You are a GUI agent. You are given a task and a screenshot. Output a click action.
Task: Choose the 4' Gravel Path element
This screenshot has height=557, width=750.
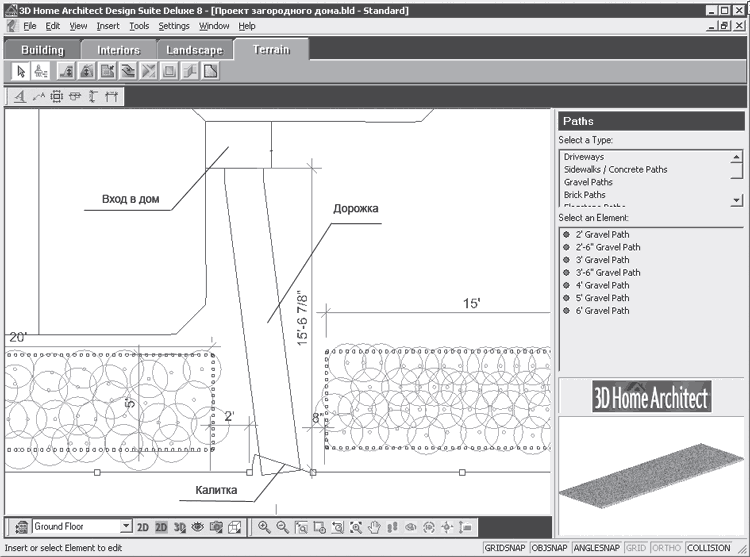(602, 285)
